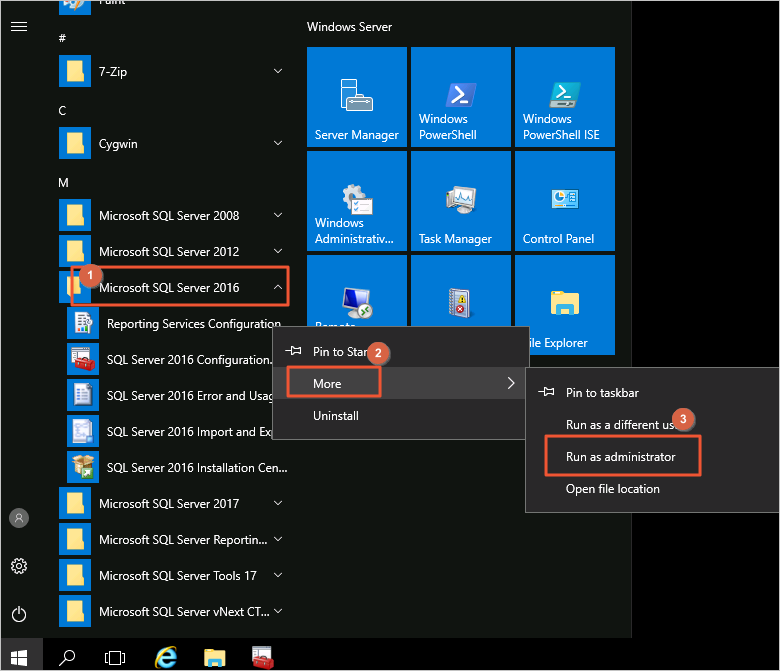Choose Pin to Start in context menu
Screen dimensions: 780x671
pyautogui.click(x=401, y=351)
